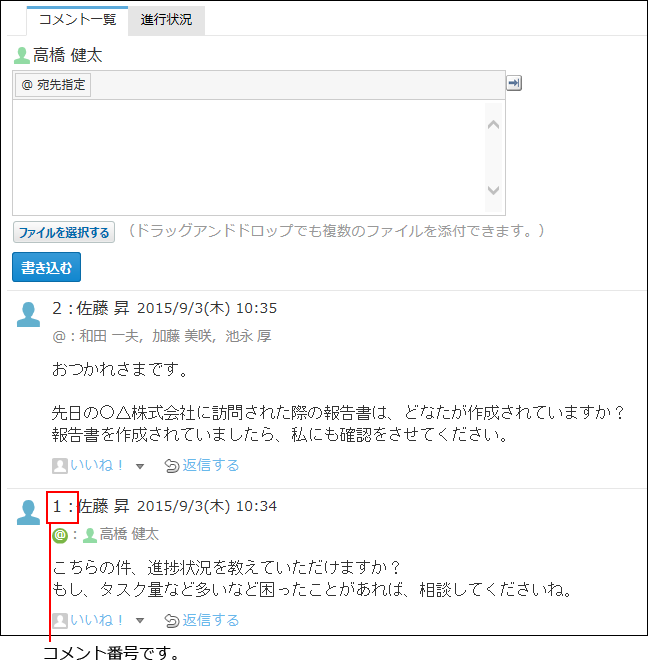648x660 pixels.
Task: Click recipient 池永 厚 in comment 2
Action: [x=248, y=336]
